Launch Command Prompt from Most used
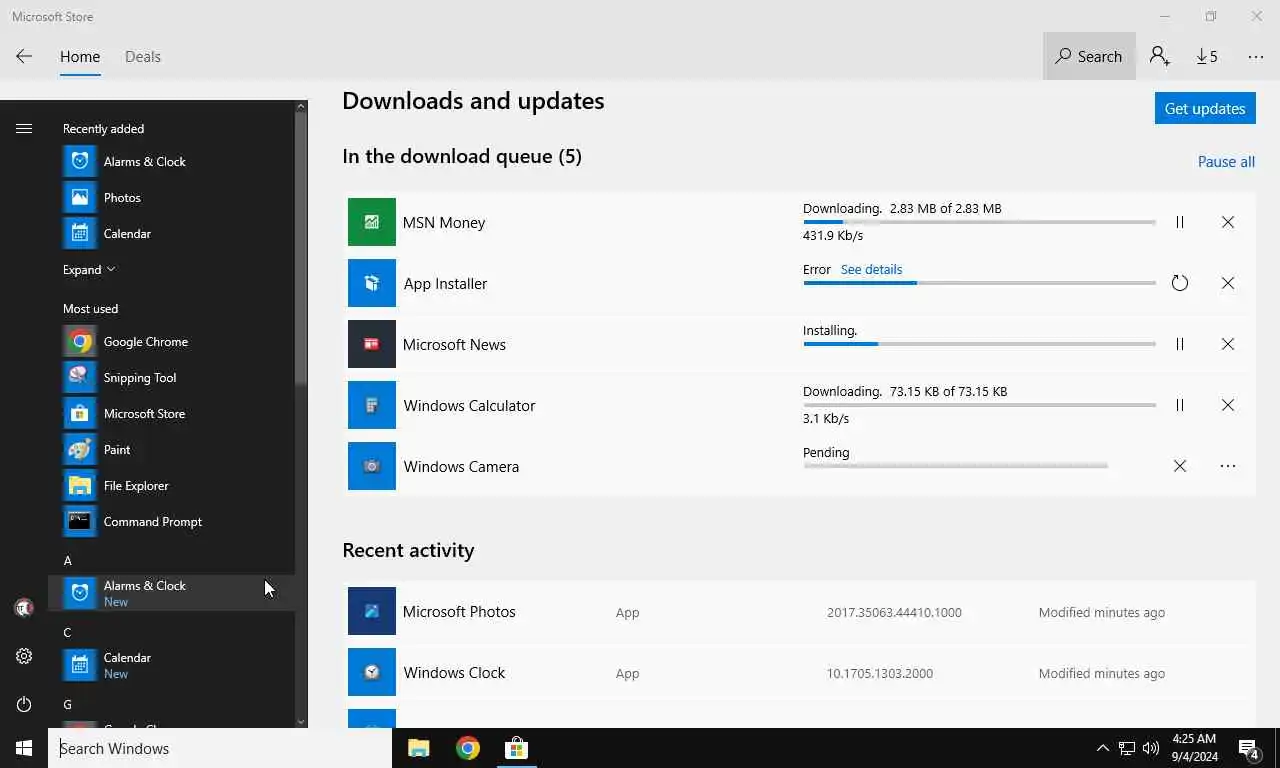Image resolution: width=1280 pixels, height=768 pixels. click(x=171, y=521)
